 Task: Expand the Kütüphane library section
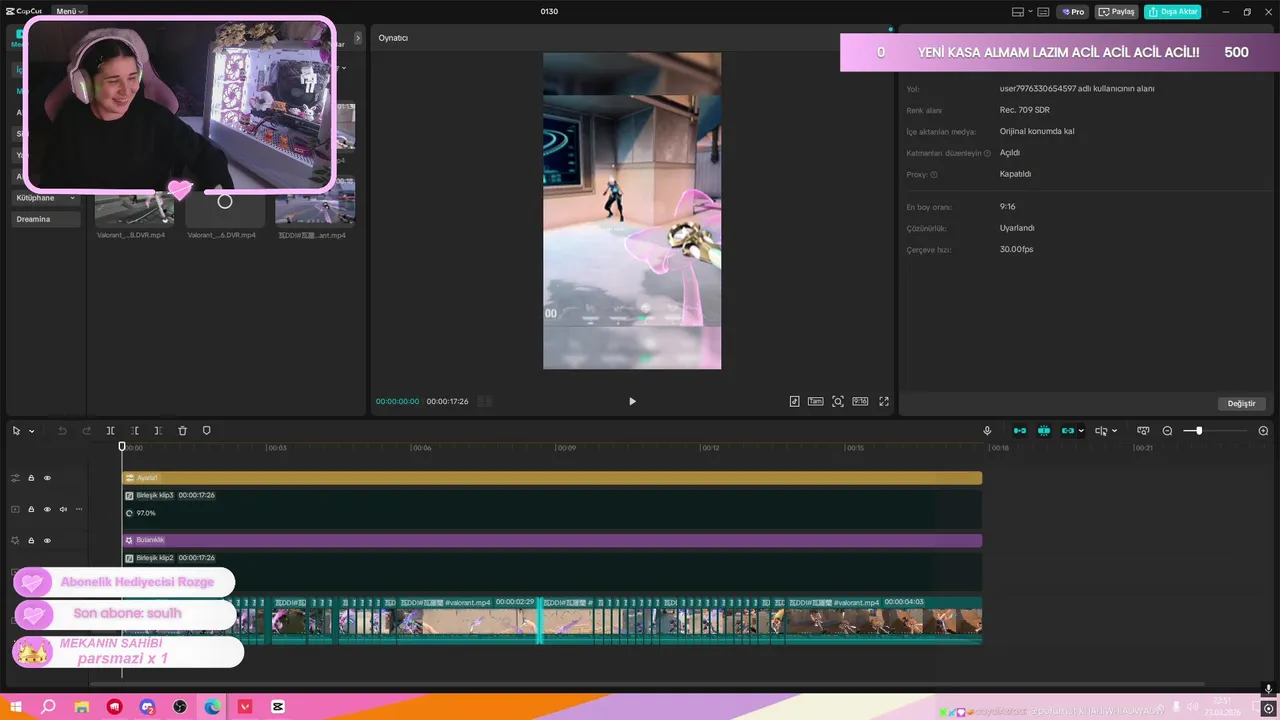click(46, 198)
